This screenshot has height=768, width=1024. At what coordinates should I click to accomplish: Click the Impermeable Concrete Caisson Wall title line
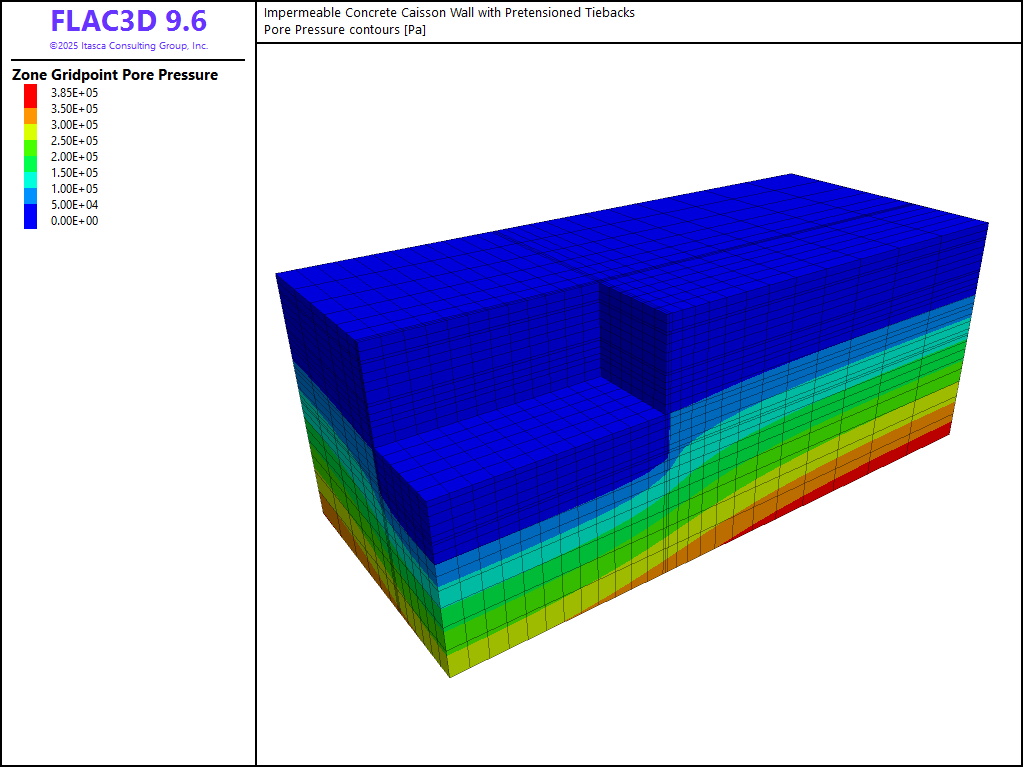[449, 13]
